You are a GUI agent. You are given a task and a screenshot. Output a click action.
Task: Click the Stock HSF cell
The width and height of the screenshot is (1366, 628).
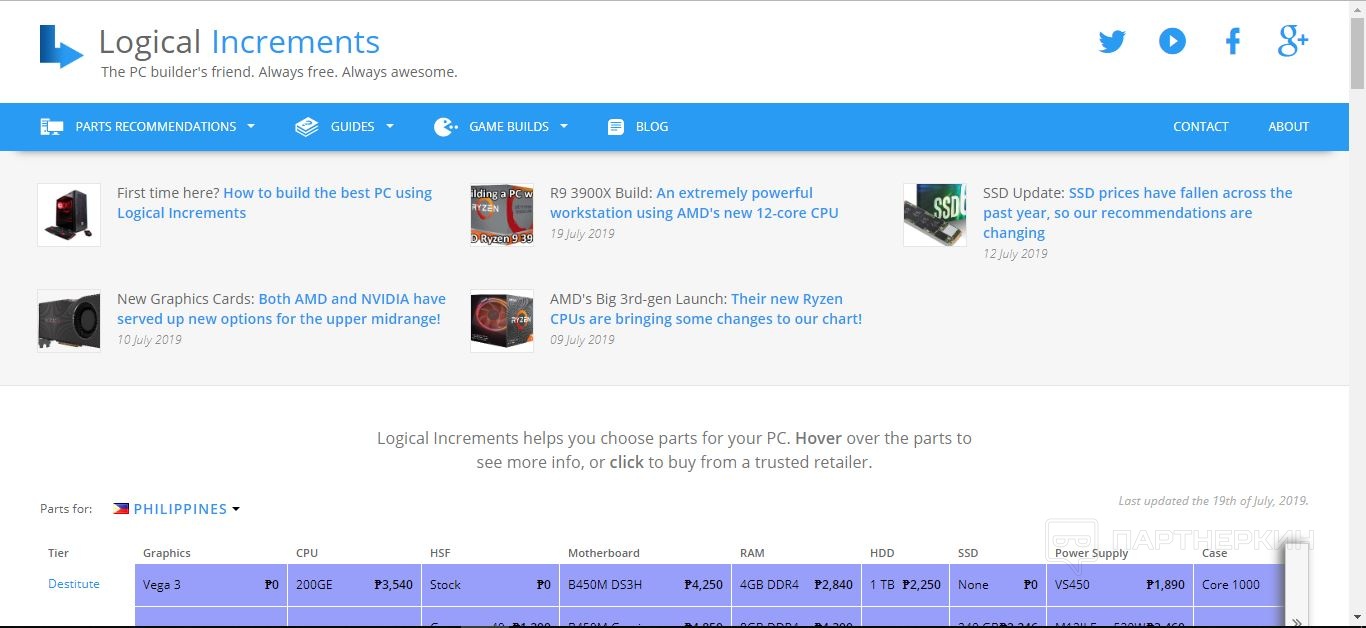point(490,585)
